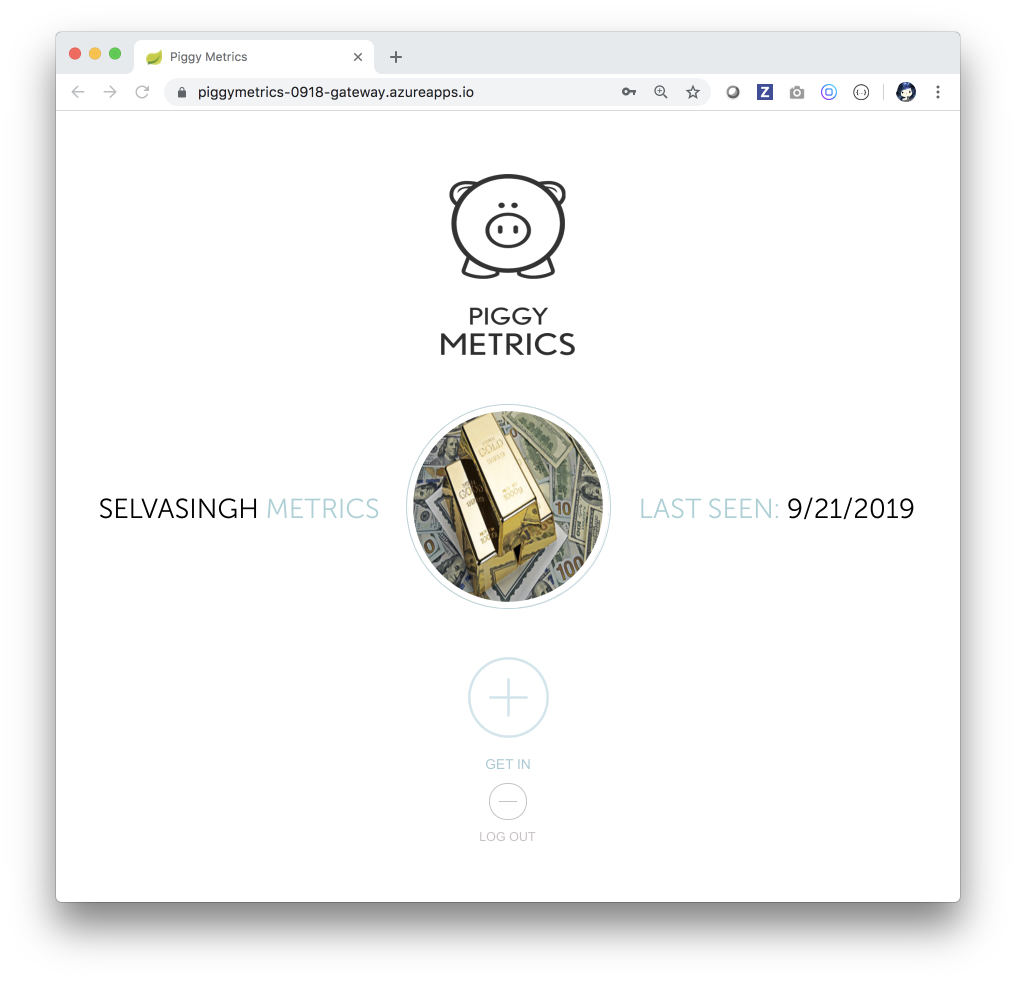
Task: Click the dark circle extension icon
Action: pyautogui.click(x=733, y=92)
